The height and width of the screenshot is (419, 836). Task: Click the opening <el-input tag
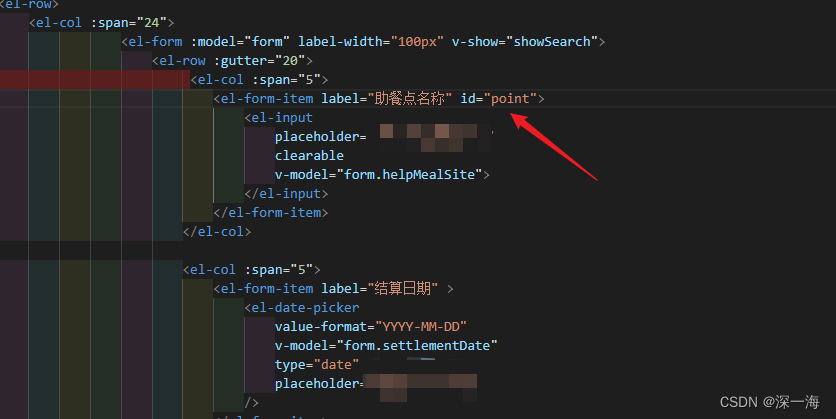(279, 117)
